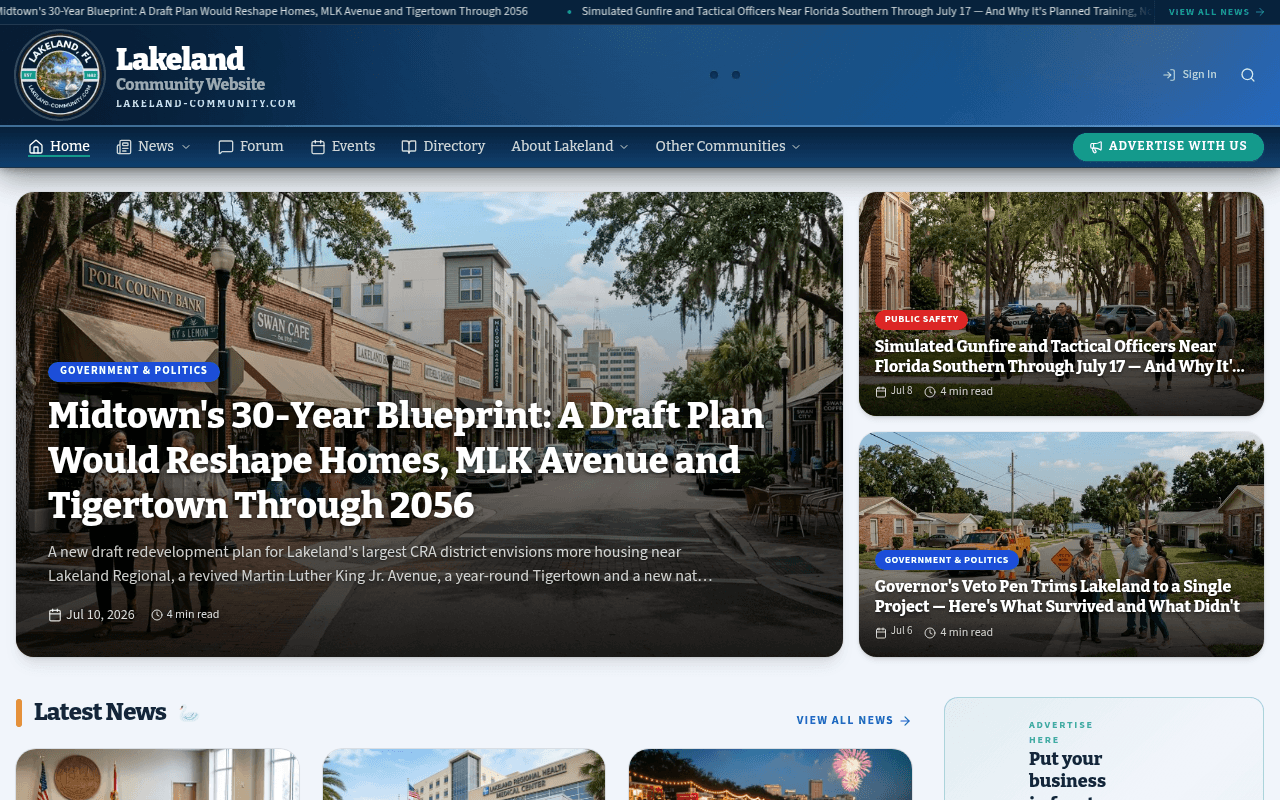
Task: Click the clock icon on the Simulated Gunfire card
Action: (930, 392)
